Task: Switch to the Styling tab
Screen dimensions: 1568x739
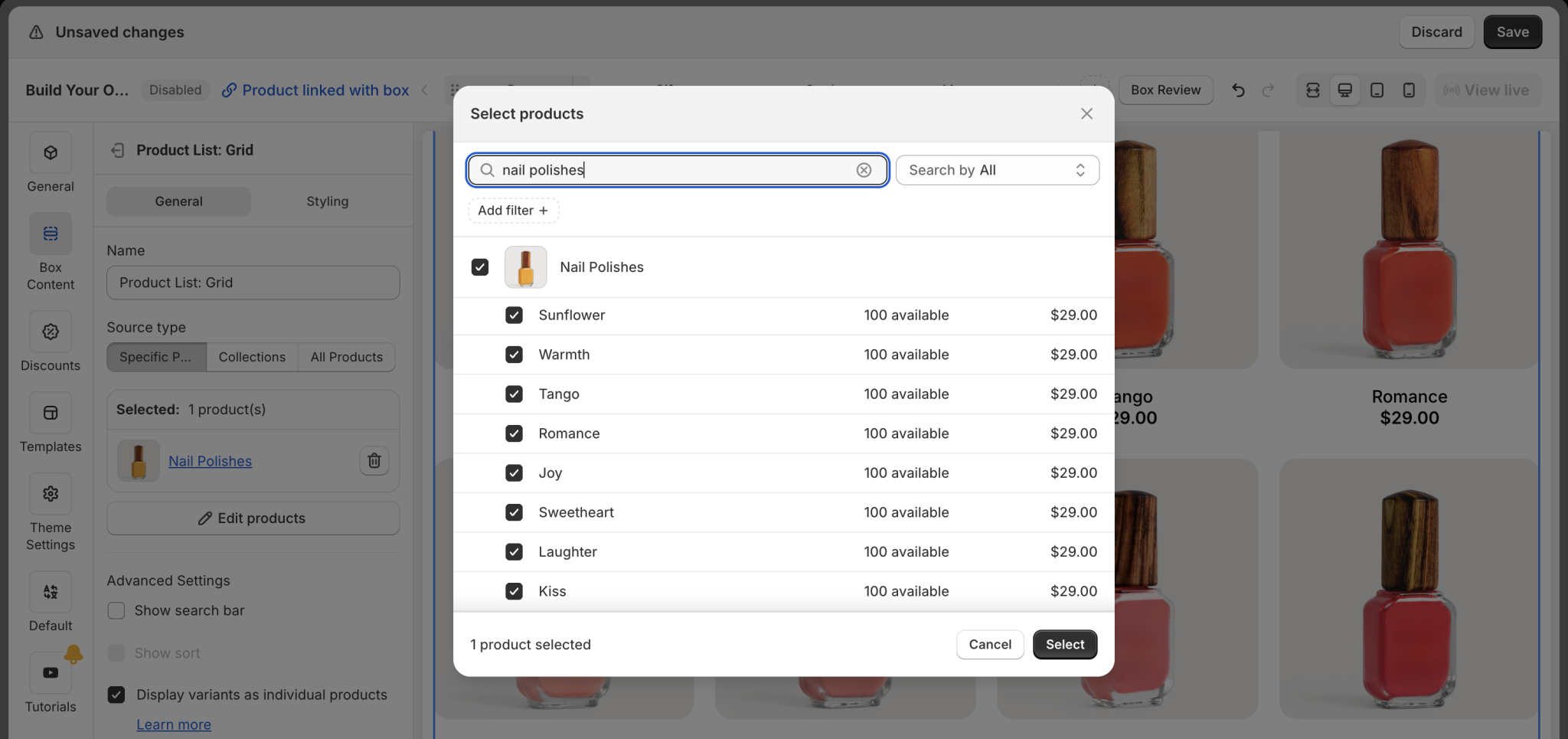Action: pyautogui.click(x=327, y=201)
